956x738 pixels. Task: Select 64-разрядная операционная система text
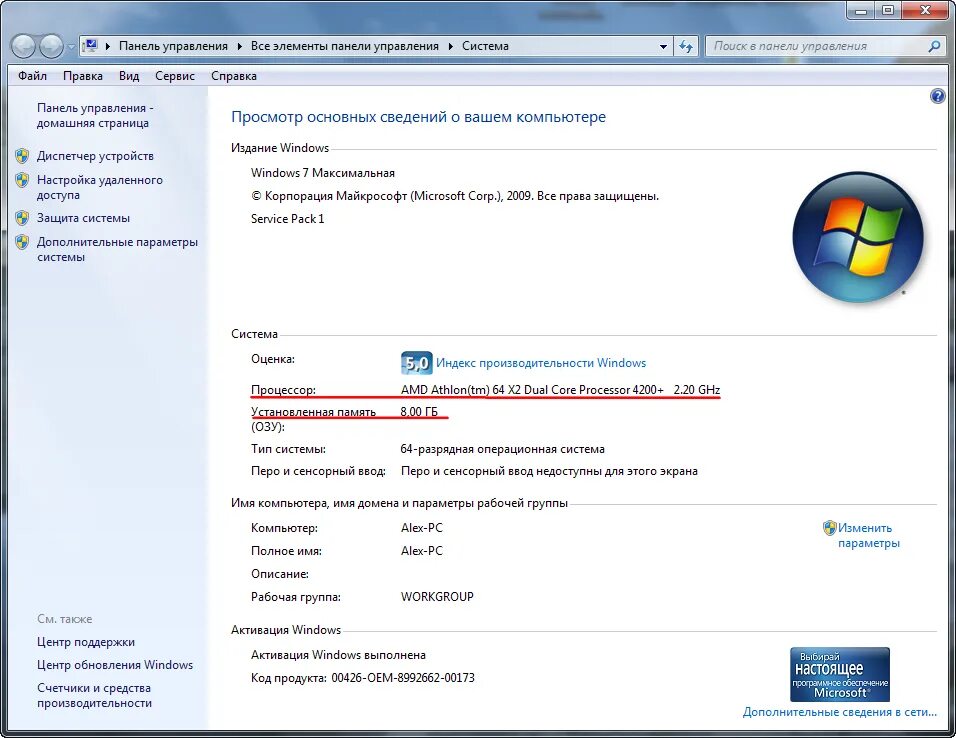pyautogui.click(x=502, y=449)
